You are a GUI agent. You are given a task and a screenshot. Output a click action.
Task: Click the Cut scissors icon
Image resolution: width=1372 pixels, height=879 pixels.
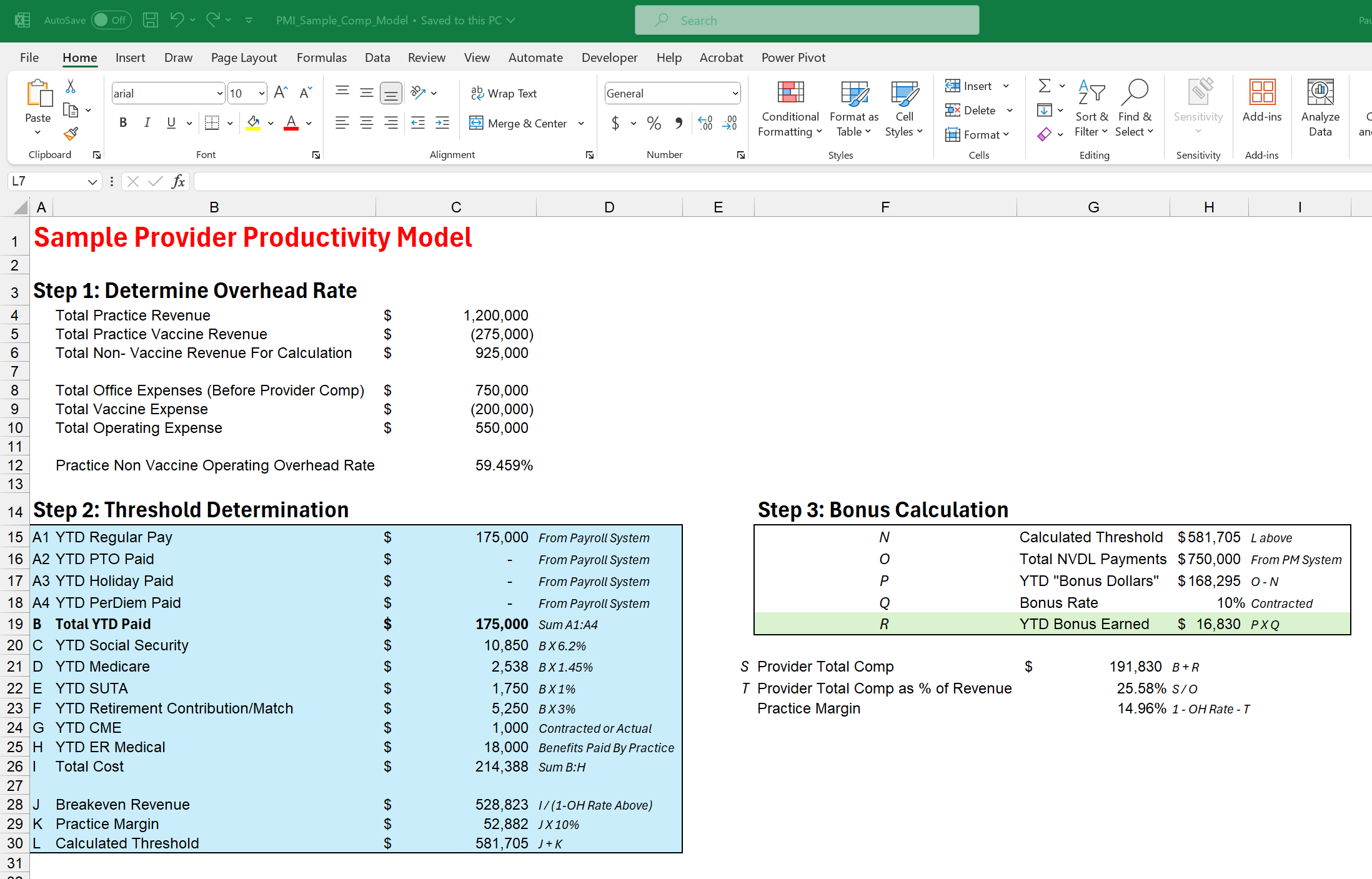[71, 86]
